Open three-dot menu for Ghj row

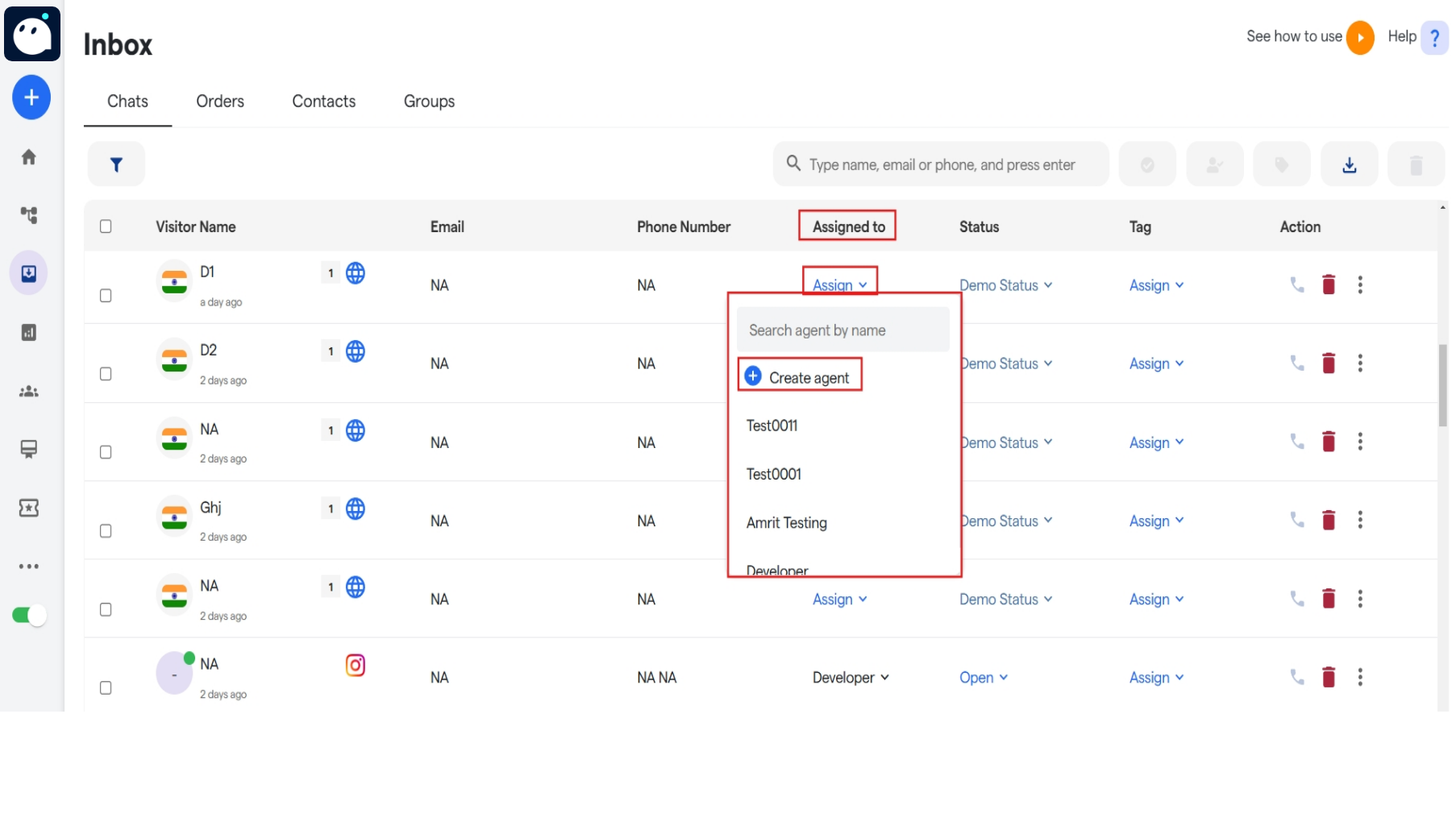tap(1360, 520)
